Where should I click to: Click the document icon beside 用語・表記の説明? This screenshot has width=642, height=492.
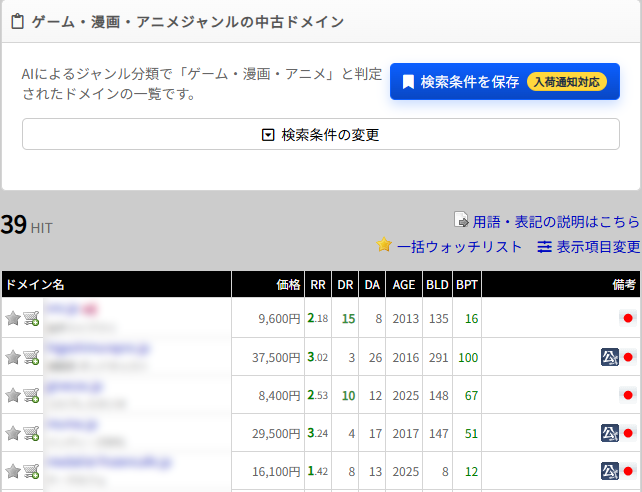click(461, 220)
